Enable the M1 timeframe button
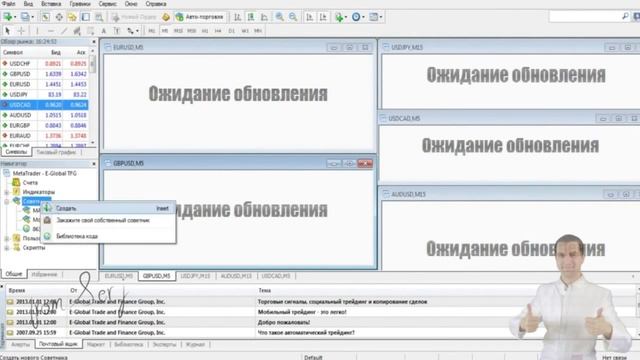 (151, 31)
